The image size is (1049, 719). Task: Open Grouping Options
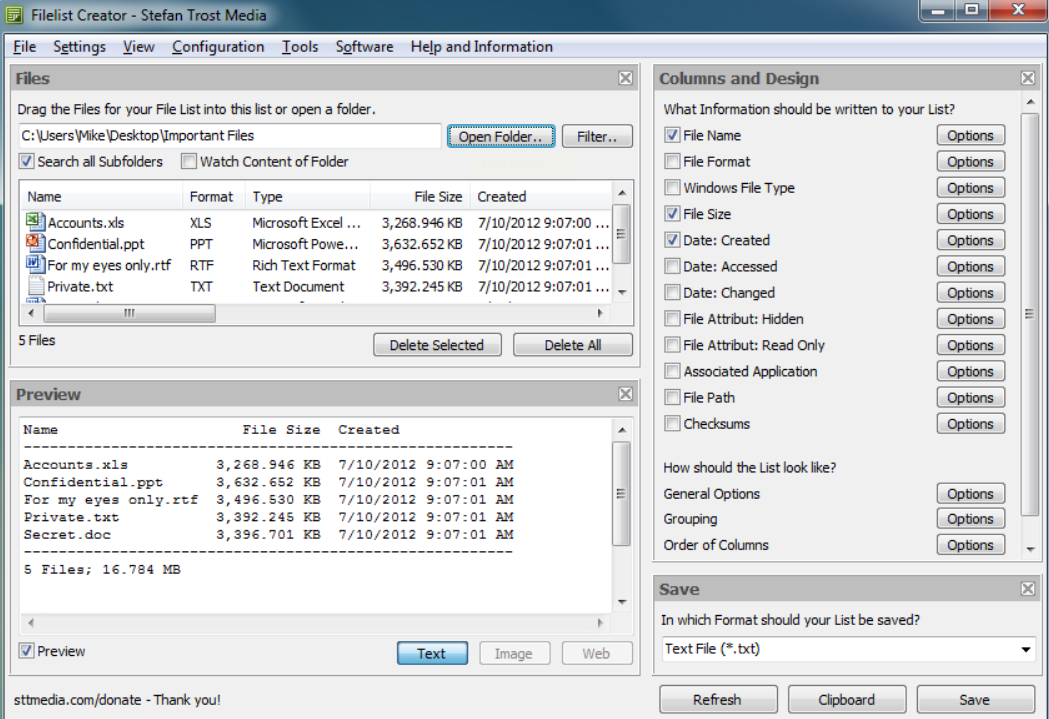coord(970,518)
